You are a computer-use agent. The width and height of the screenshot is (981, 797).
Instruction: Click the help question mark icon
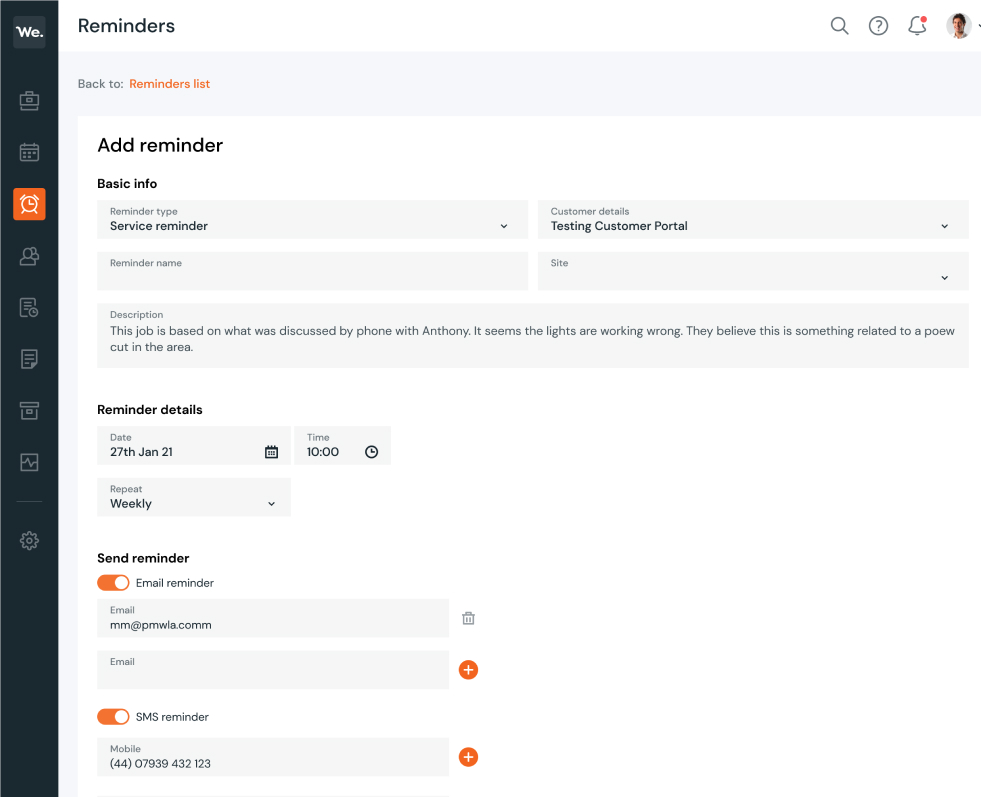pos(878,26)
